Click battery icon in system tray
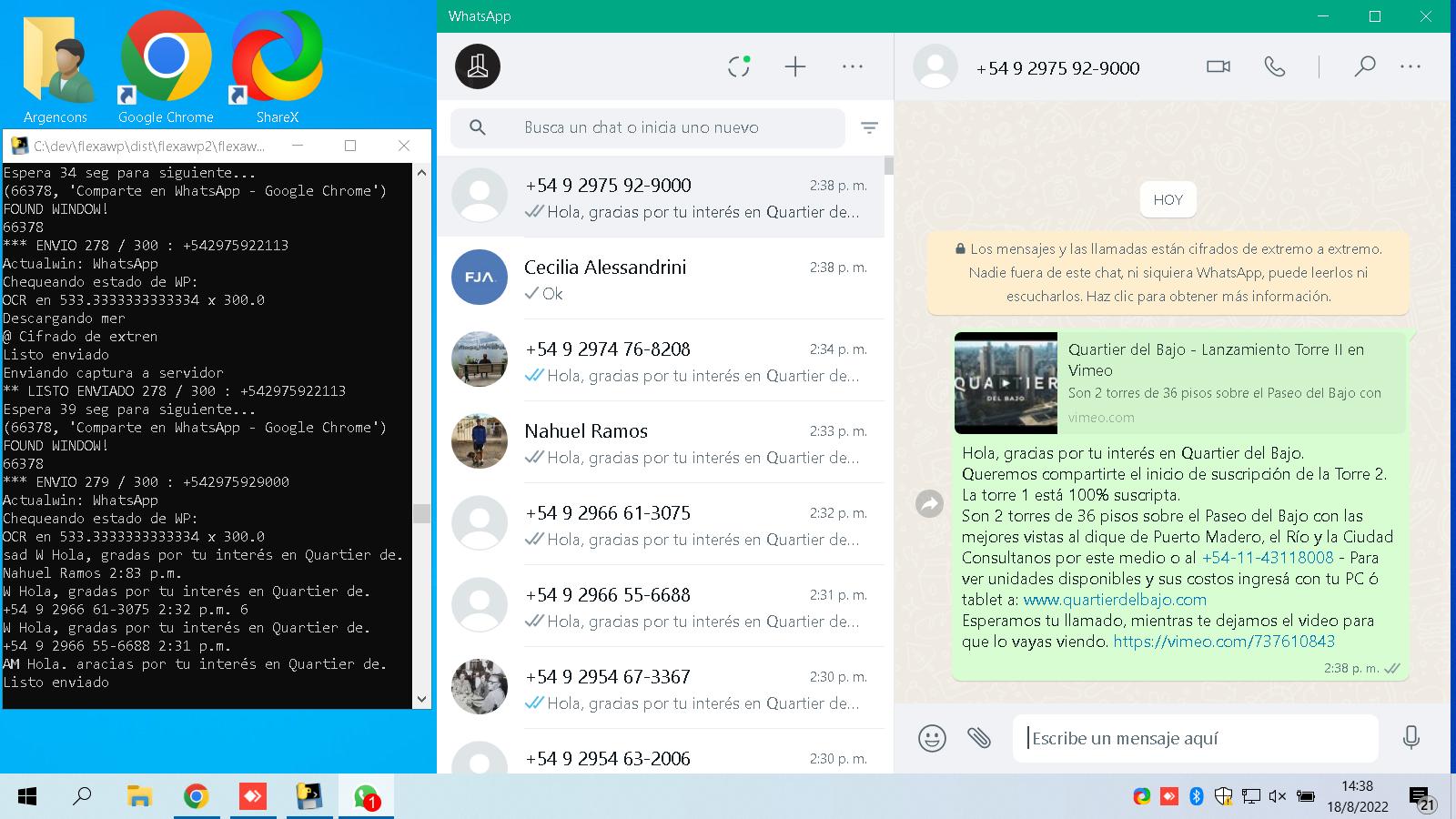This screenshot has height=819, width=1456. coord(1305,796)
